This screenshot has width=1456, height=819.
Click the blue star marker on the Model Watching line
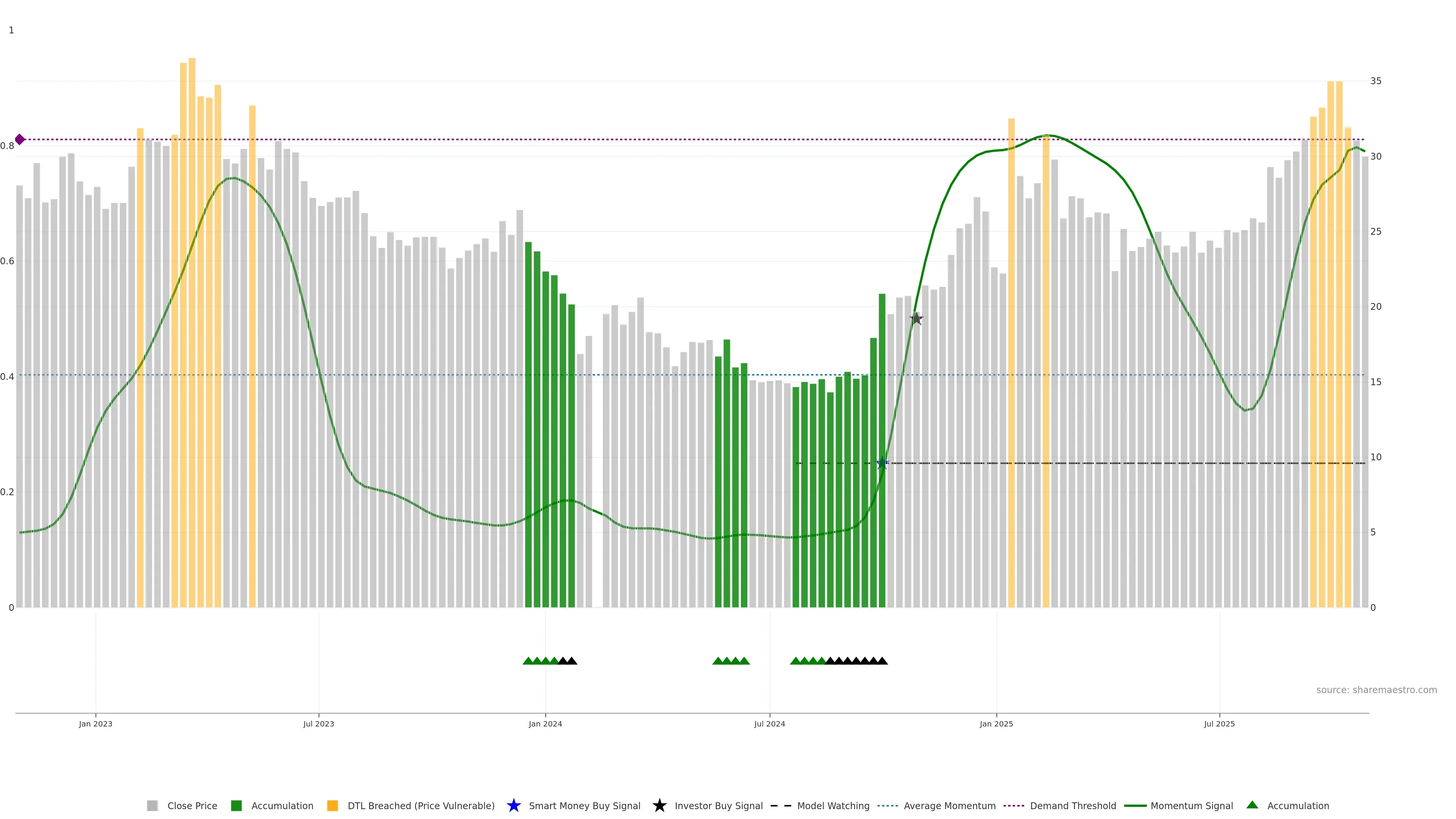pyautogui.click(x=882, y=463)
